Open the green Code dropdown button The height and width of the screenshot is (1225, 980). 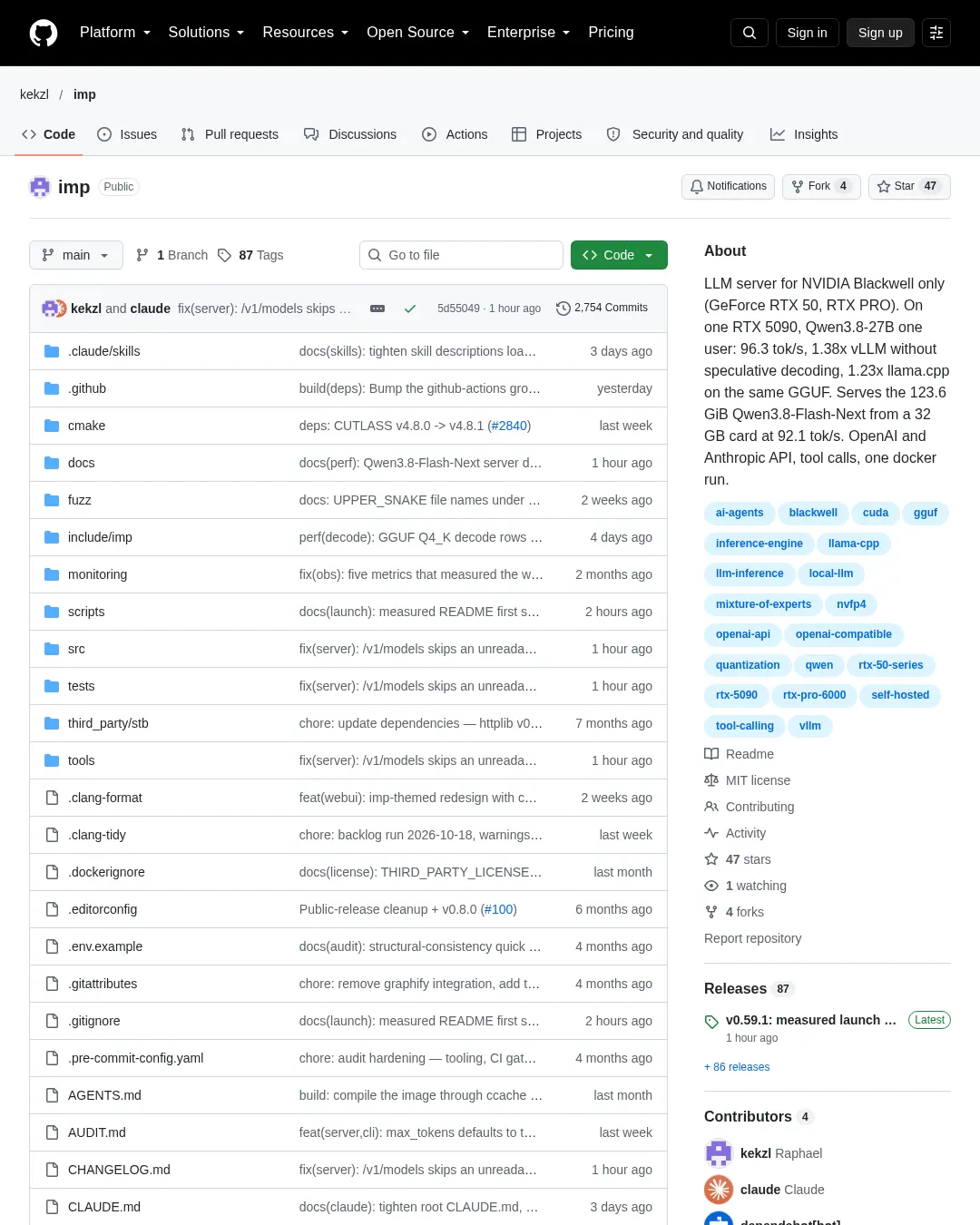click(x=619, y=255)
